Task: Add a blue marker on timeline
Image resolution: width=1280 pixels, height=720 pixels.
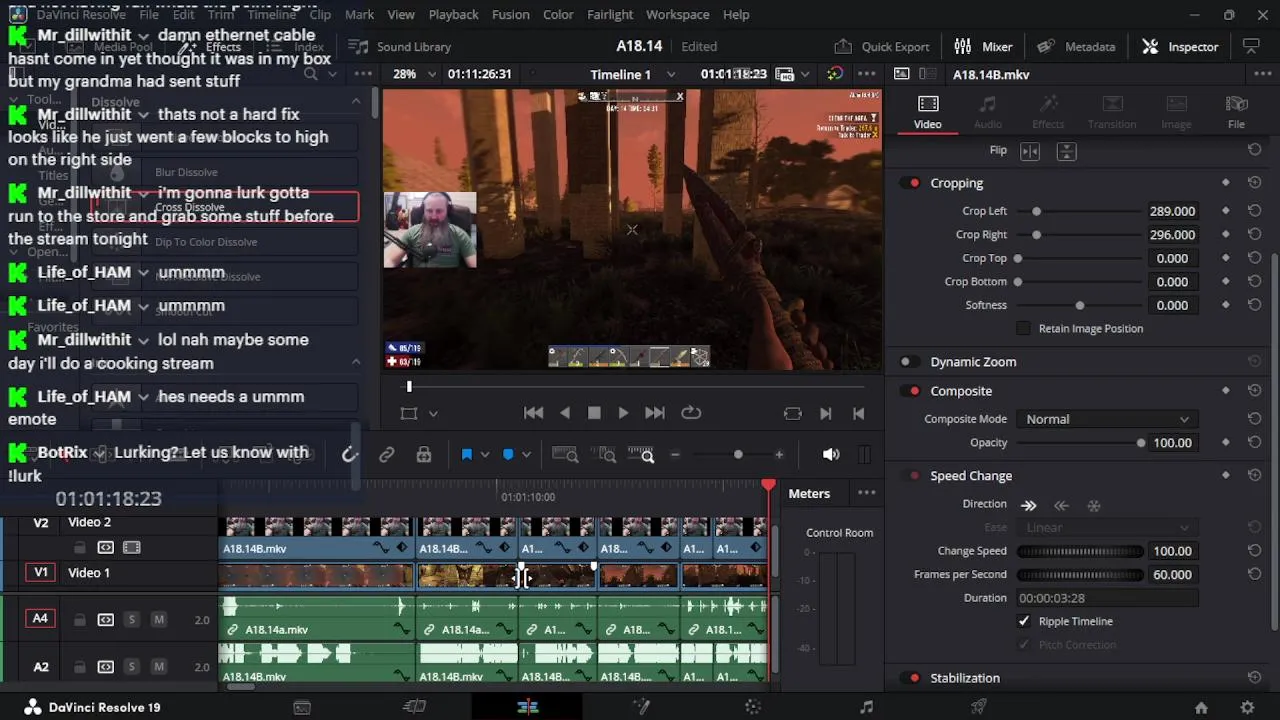Action: tap(508, 455)
